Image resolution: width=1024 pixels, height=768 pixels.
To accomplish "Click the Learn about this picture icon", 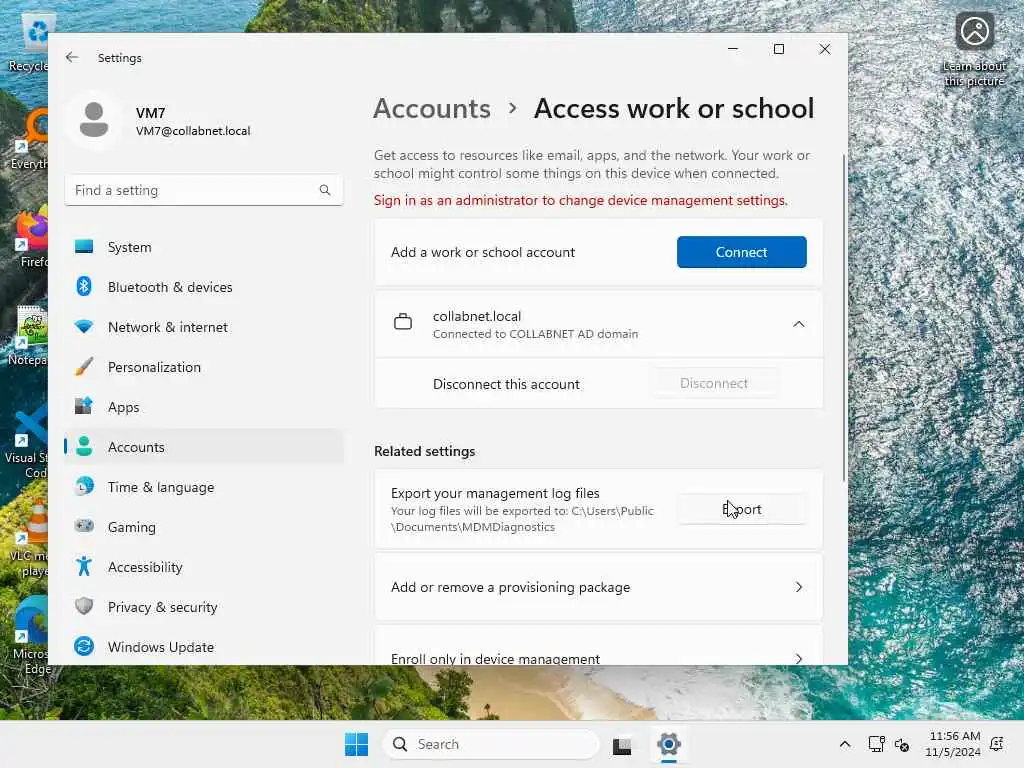I will pyautogui.click(x=974, y=31).
